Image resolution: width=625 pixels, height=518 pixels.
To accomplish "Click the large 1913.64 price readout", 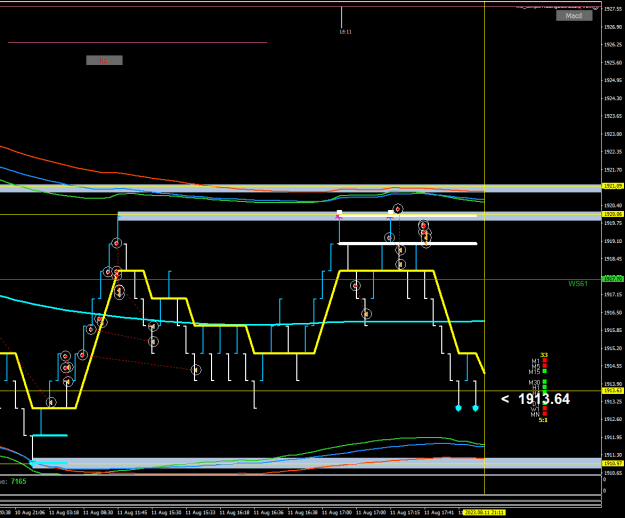I will point(544,399).
